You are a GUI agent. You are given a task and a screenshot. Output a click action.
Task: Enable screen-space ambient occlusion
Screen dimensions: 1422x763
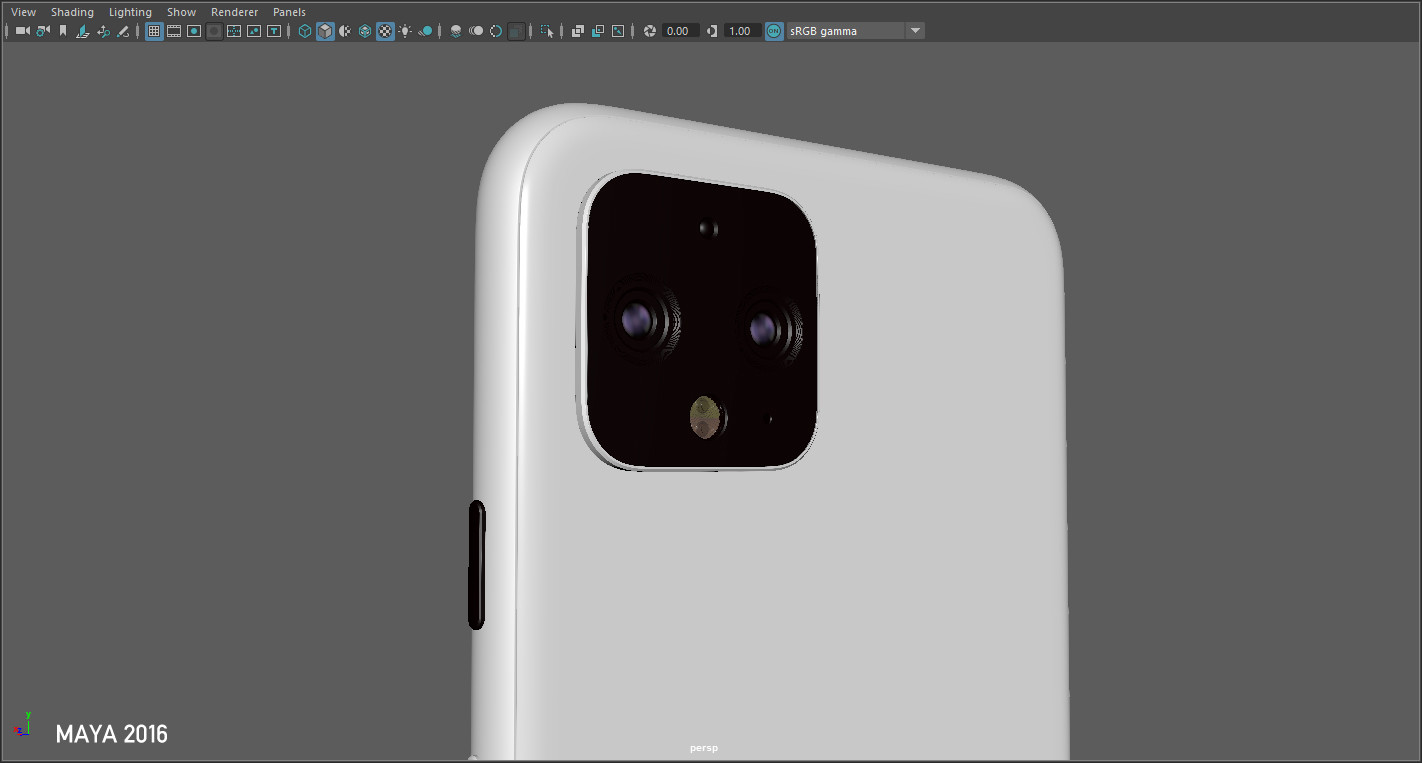click(x=455, y=31)
